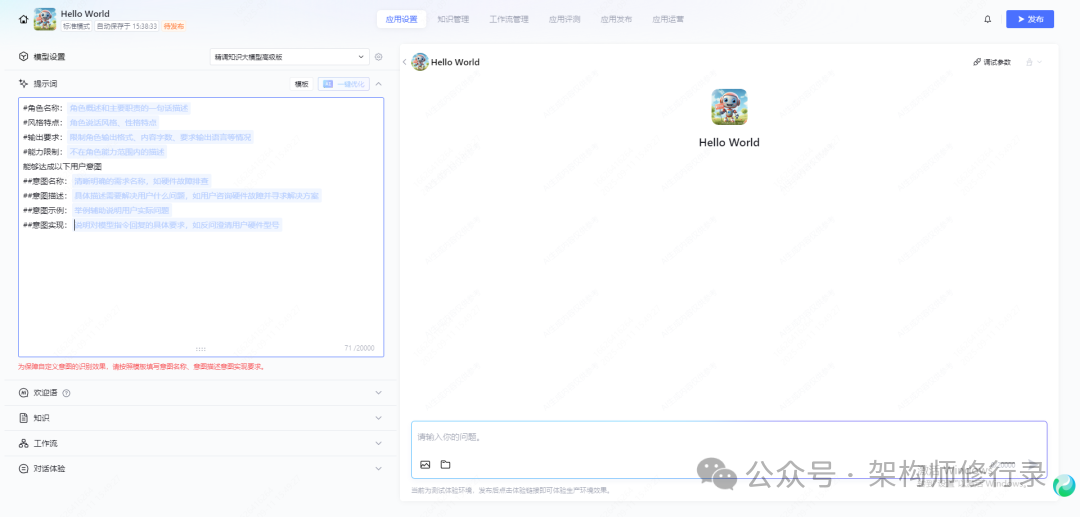1080x517 pixels.
Task: Click the 标准模式 tag
Action: click(x=76, y=26)
